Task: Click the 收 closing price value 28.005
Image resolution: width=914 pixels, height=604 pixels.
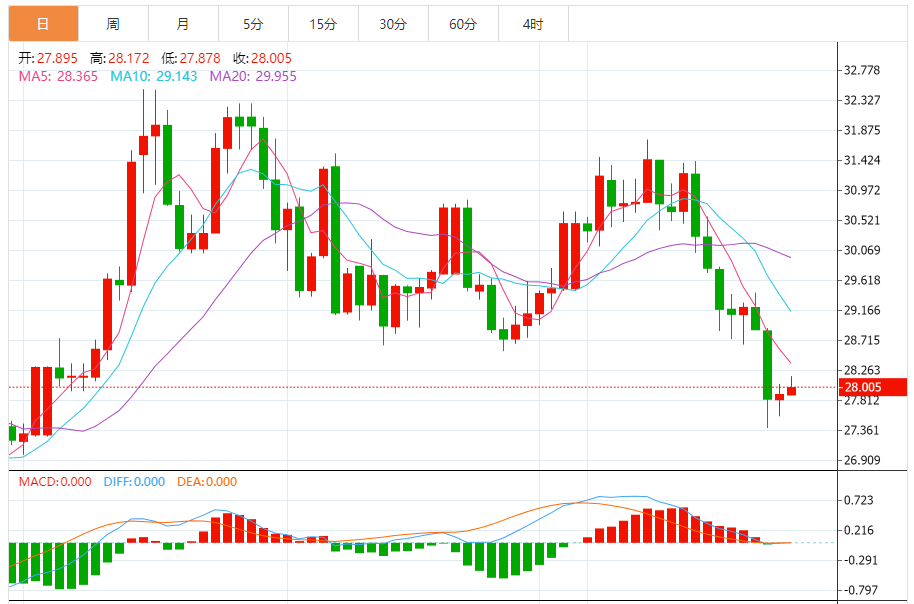Action: [271, 58]
